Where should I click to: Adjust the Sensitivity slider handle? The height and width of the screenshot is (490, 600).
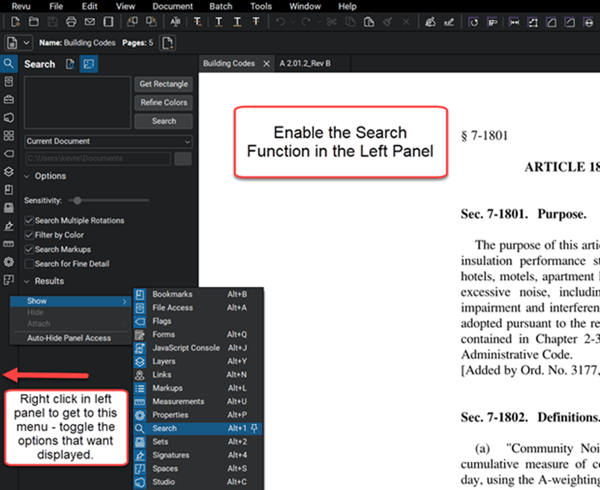pyautogui.click(x=77, y=200)
